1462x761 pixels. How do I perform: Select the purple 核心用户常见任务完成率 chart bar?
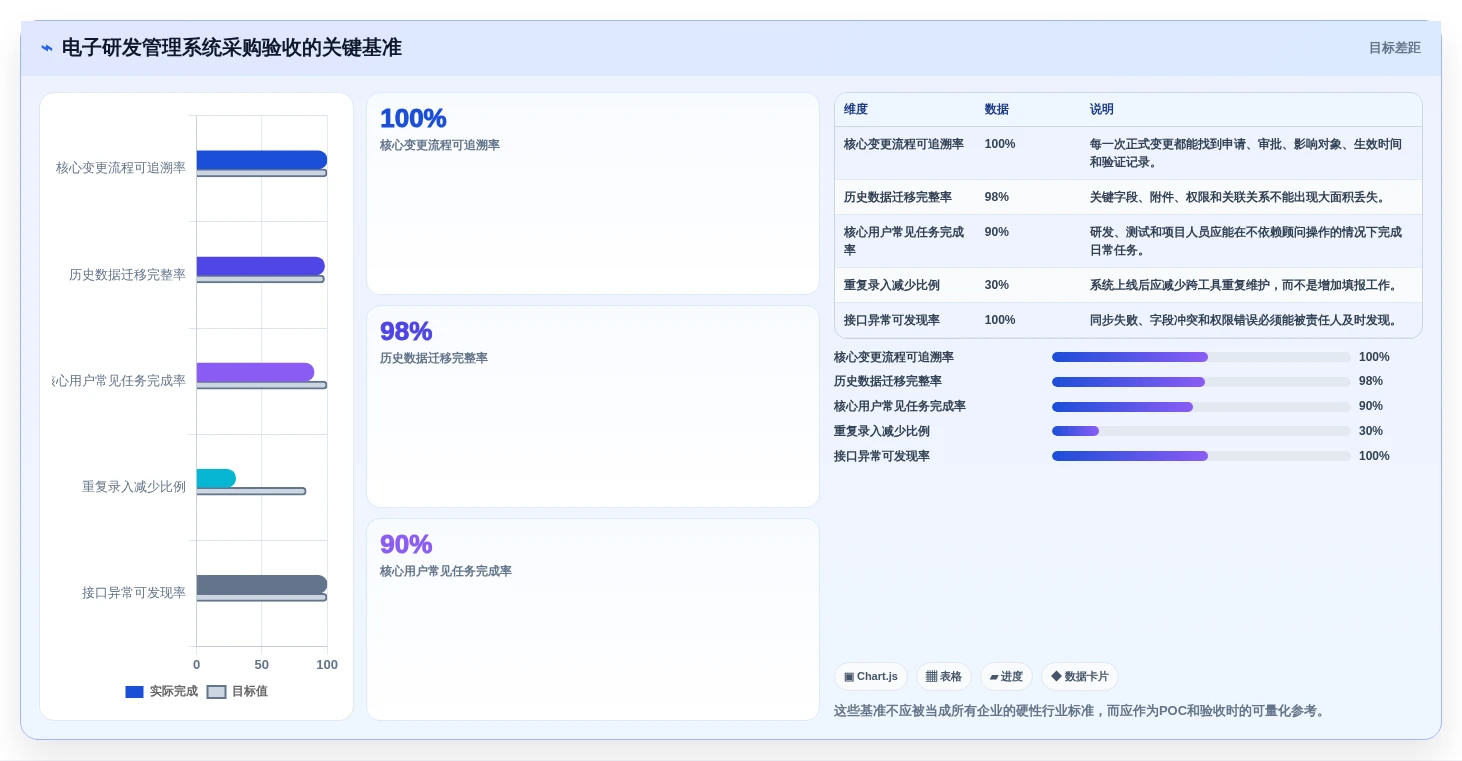255,372
